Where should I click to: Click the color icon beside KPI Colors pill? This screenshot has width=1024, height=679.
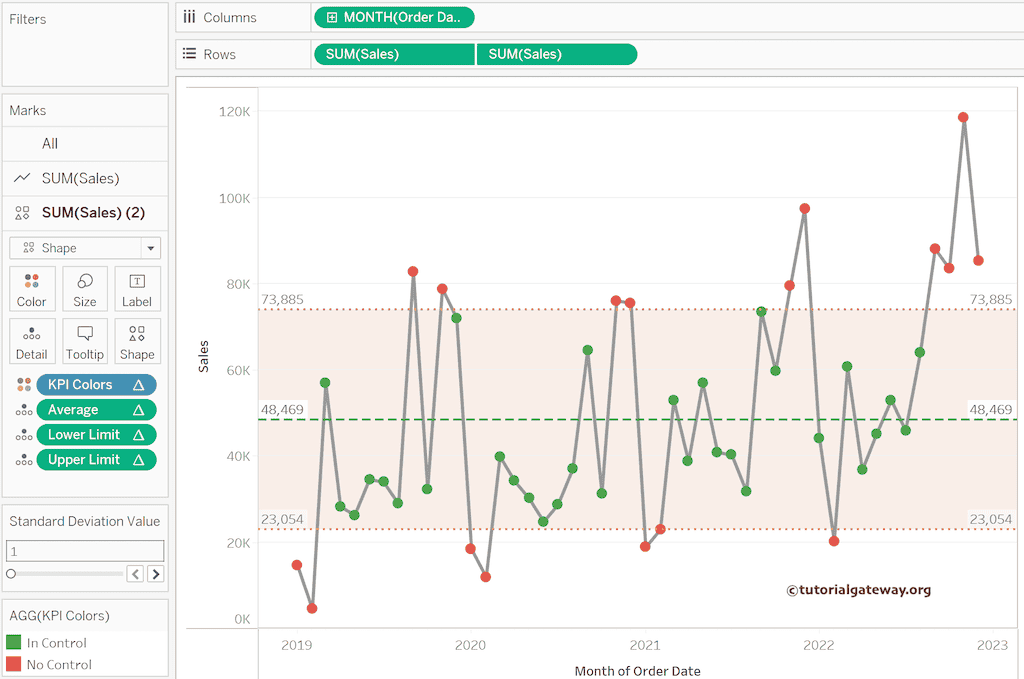23,385
